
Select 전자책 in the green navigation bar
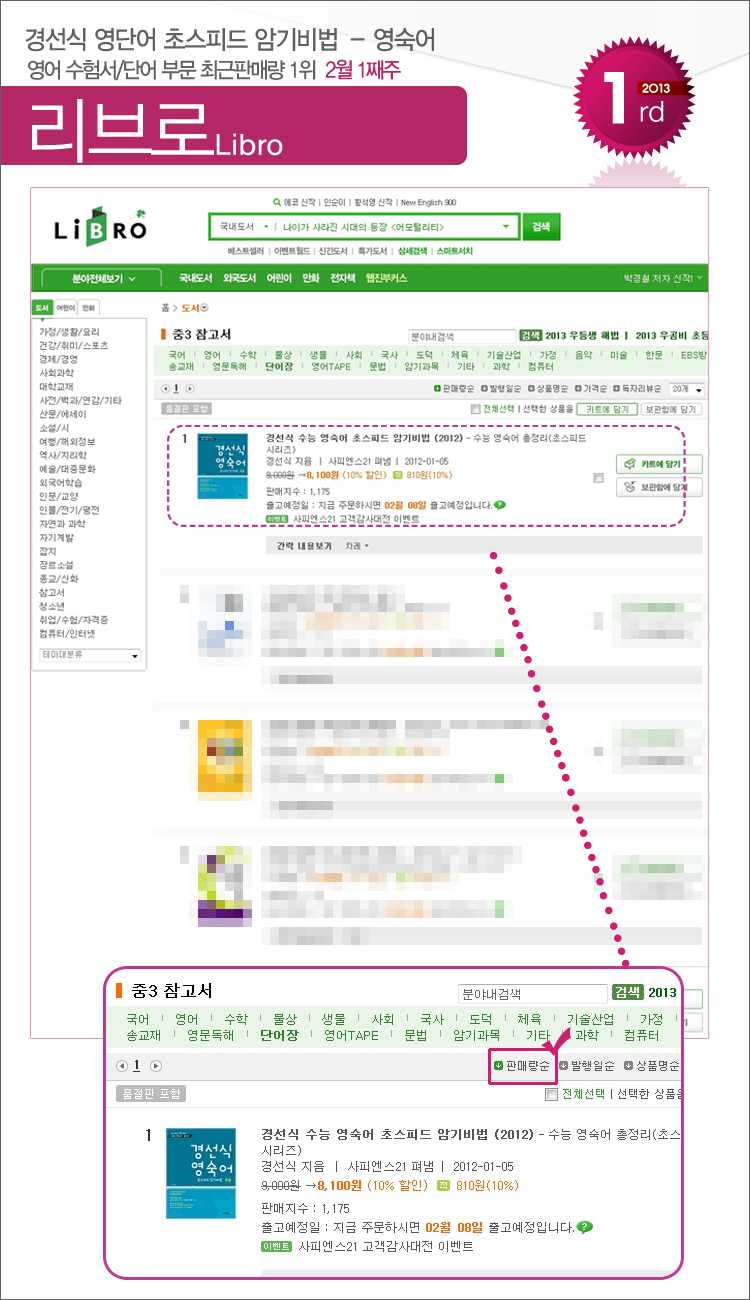click(x=343, y=278)
